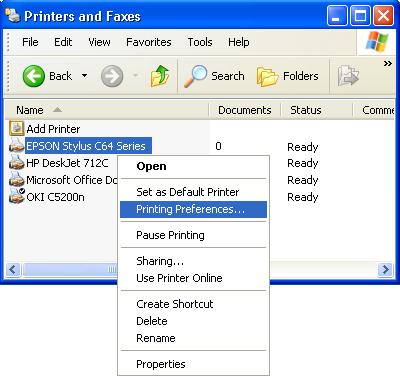This screenshot has width=400, height=376.
Task: Click the Windows flag logo
Action: click(377, 42)
